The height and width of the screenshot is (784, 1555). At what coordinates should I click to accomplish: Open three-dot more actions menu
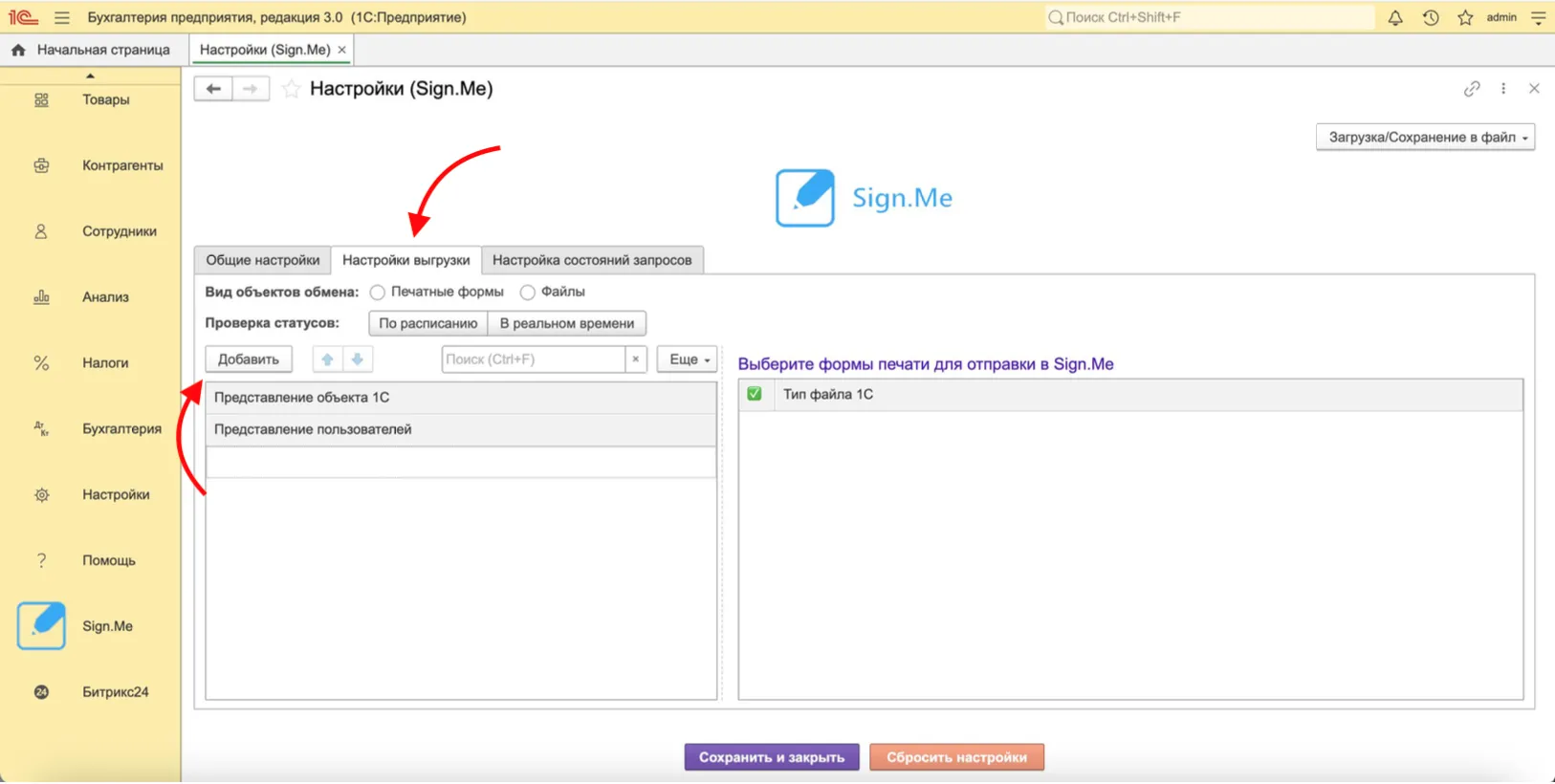pyautogui.click(x=1503, y=89)
